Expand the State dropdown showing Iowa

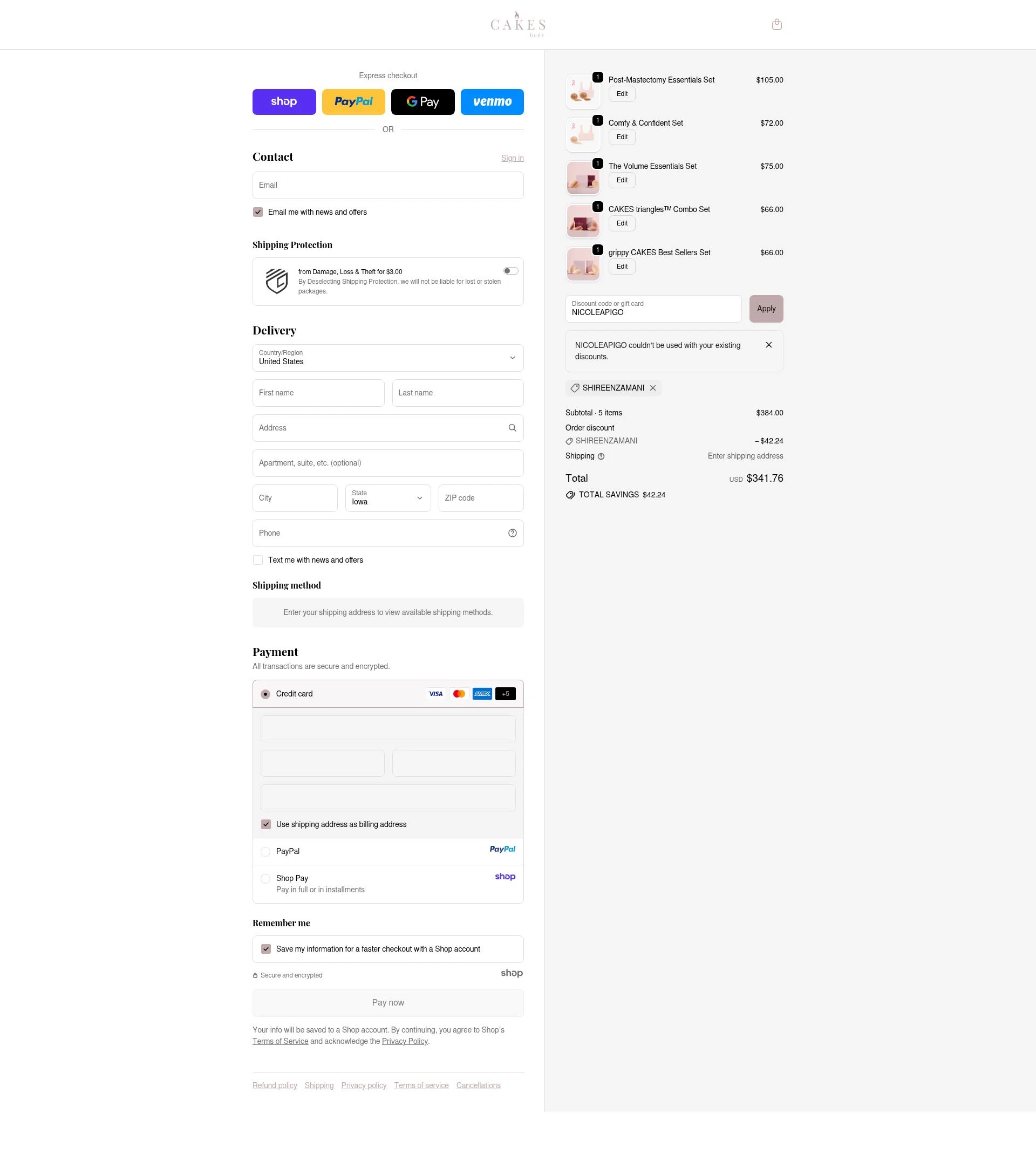click(388, 498)
